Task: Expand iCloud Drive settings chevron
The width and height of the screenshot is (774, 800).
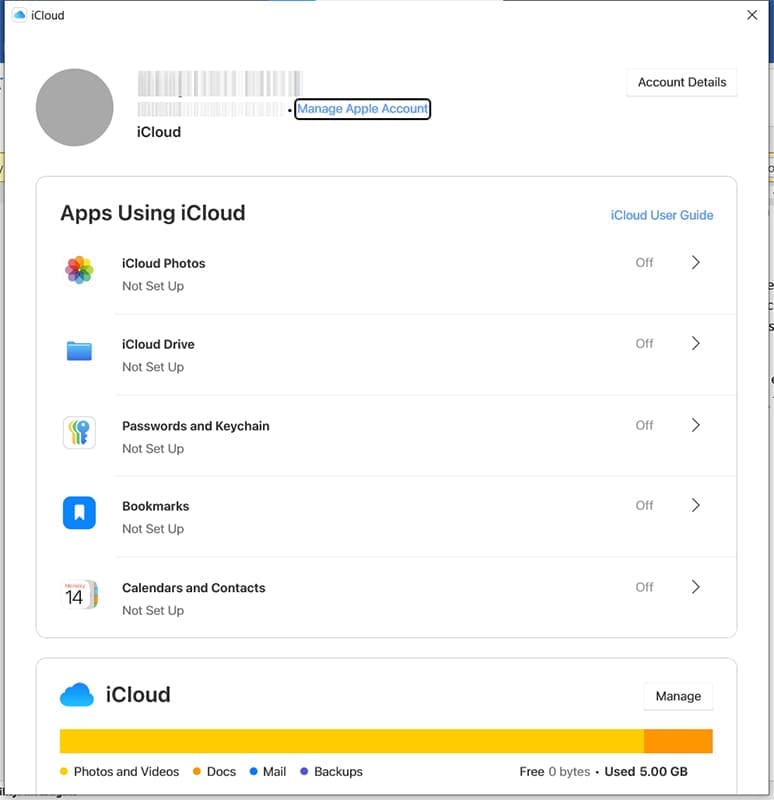Action: pyautogui.click(x=696, y=344)
